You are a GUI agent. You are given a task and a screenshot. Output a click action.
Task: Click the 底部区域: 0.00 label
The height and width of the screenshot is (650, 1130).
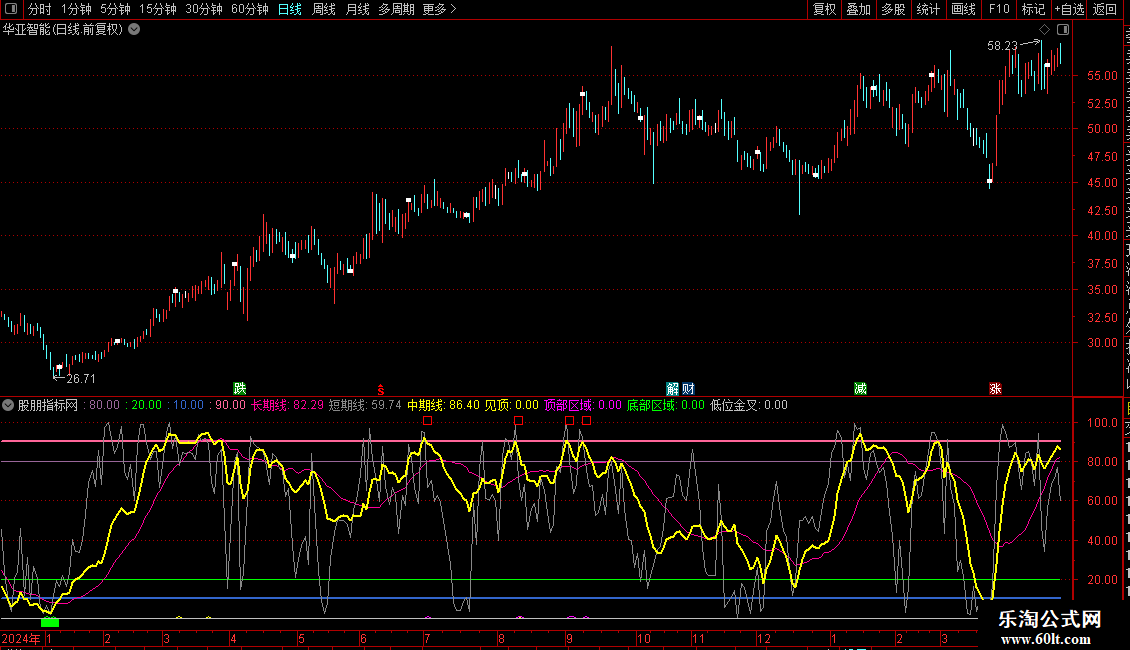pos(665,405)
